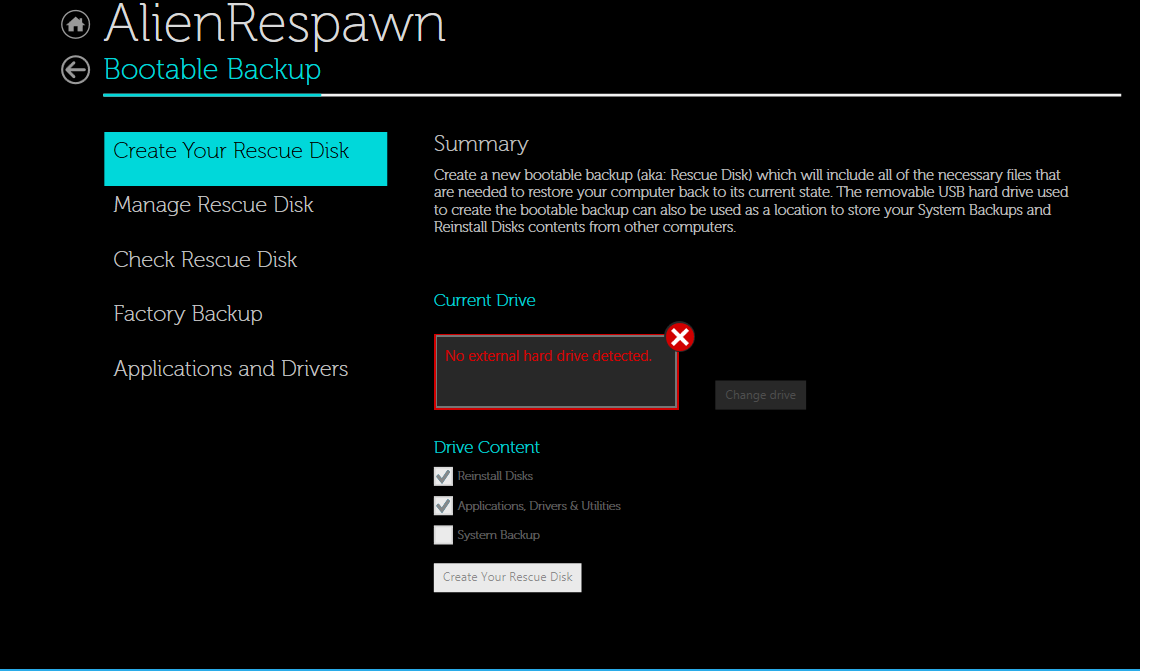Click the Drive Content label
The width and height of the screenshot is (1152, 671).
click(x=486, y=448)
